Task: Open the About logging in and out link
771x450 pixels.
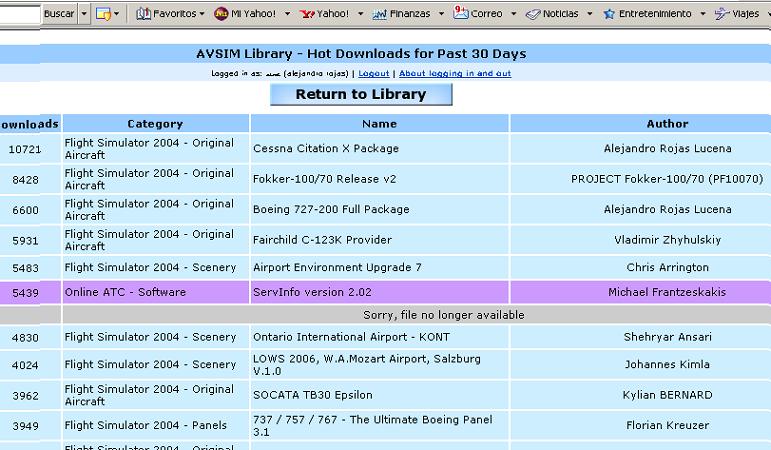Action: [455, 73]
